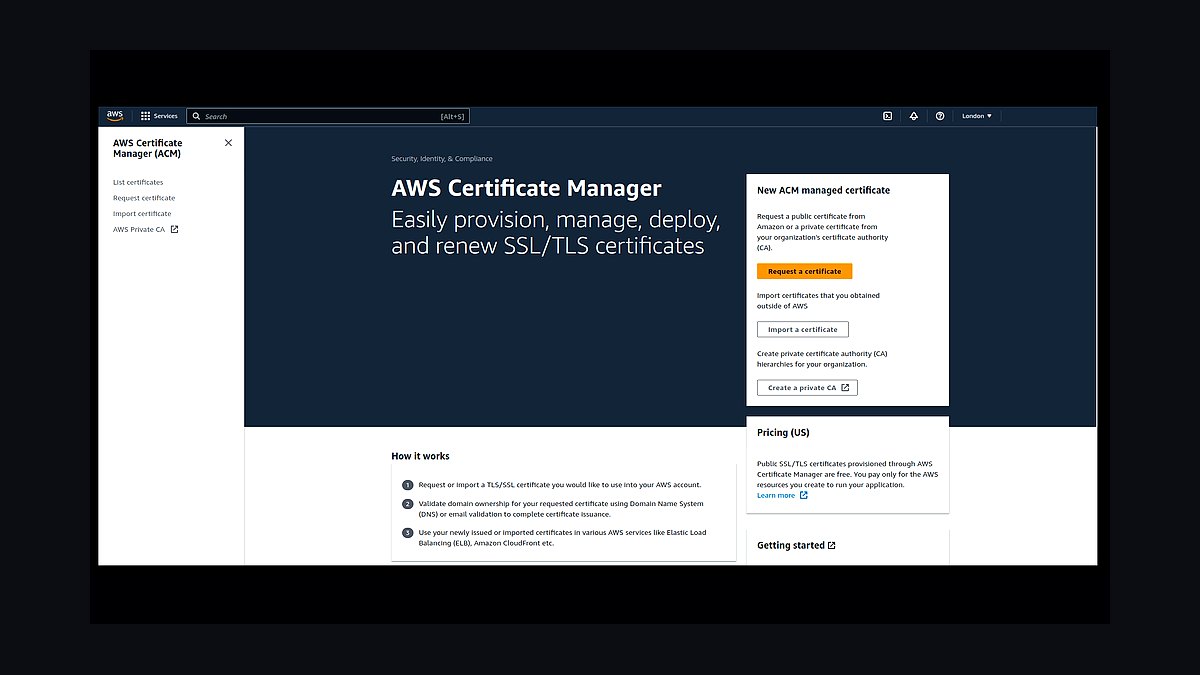Open the AWS Private CA sidebar link
1200x675 pixels.
[146, 229]
